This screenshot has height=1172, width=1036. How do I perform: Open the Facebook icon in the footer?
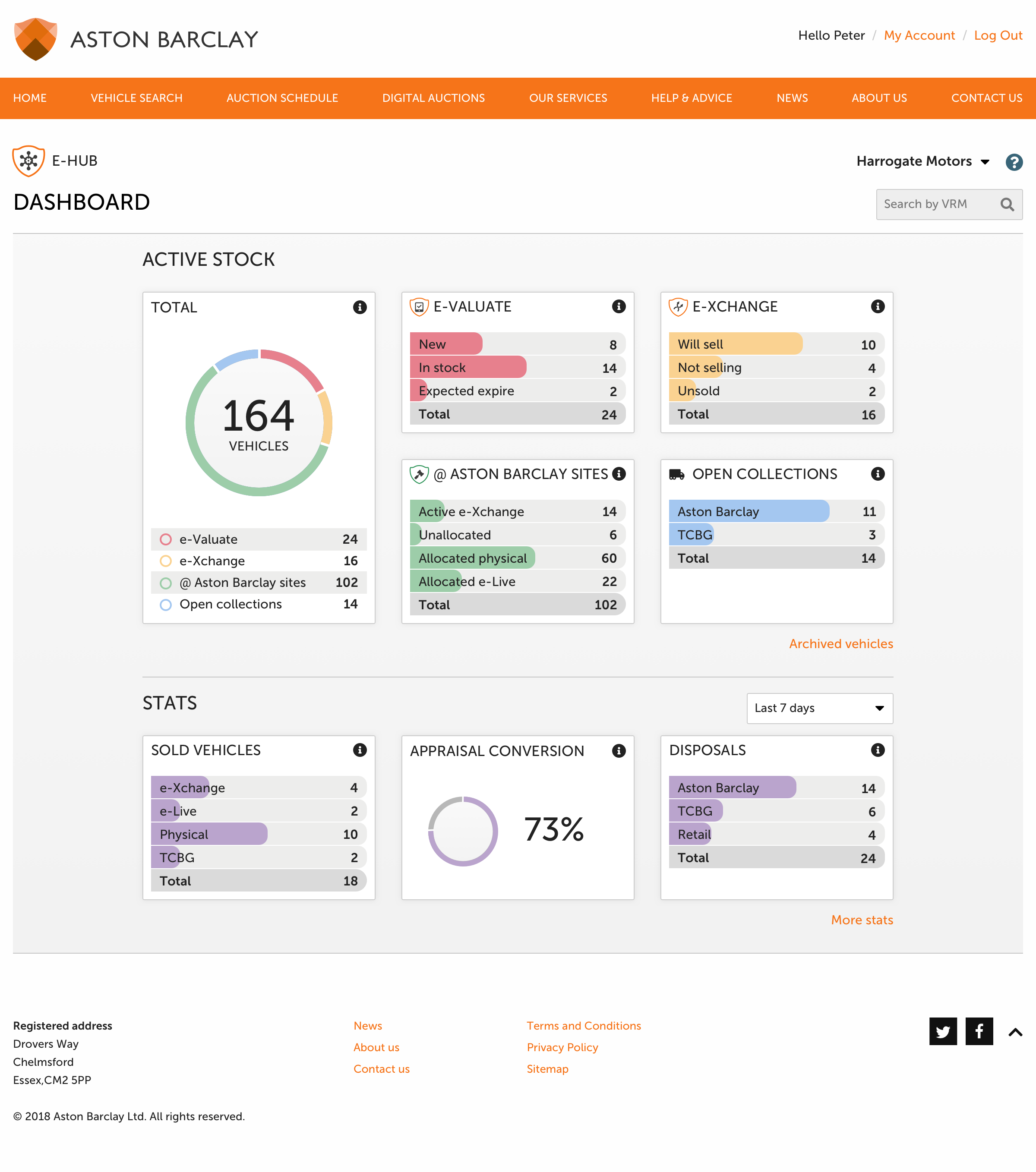[x=979, y=1031]
